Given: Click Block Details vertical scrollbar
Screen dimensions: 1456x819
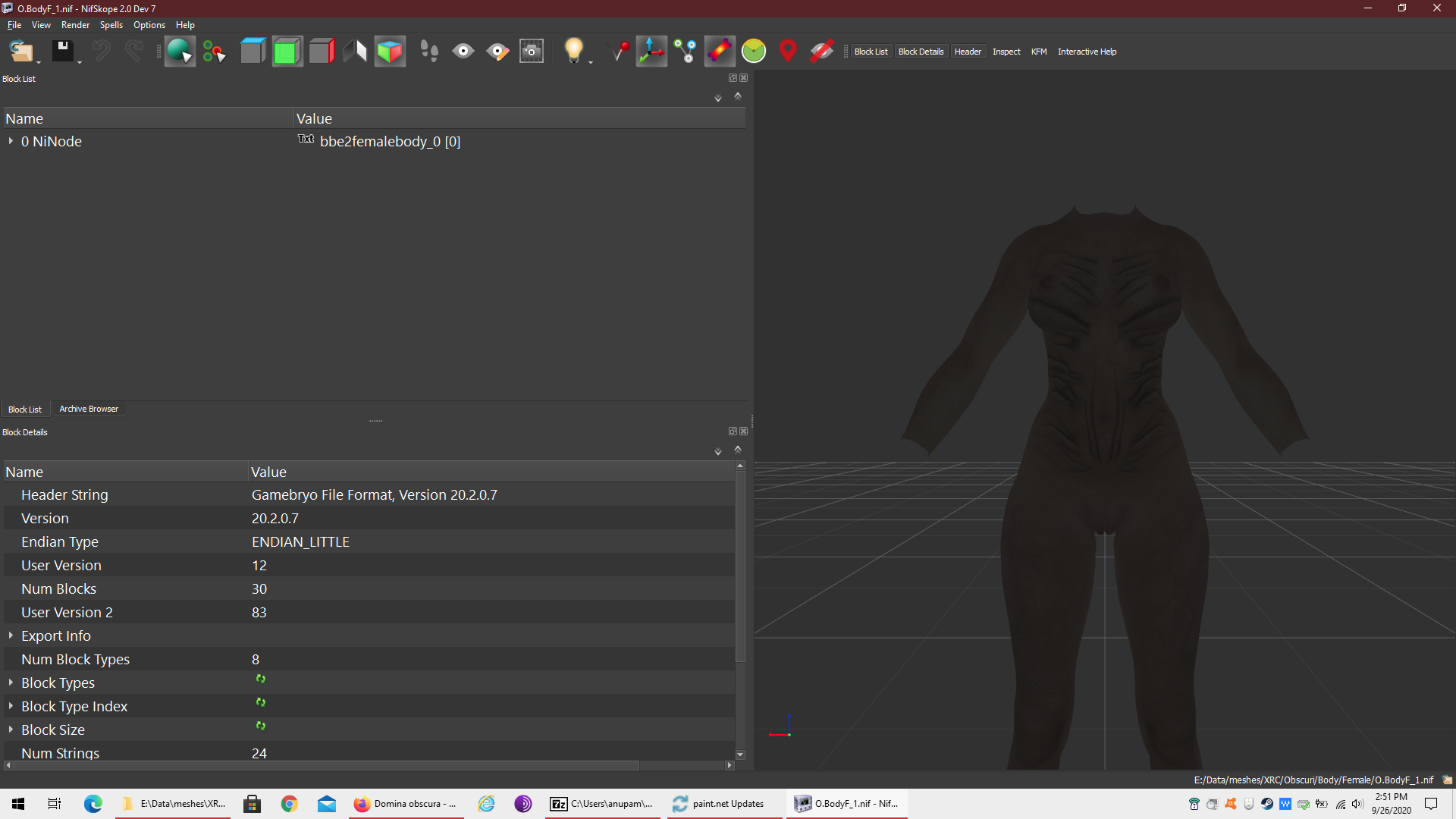Looking at the screenshot, I should 740,565.
